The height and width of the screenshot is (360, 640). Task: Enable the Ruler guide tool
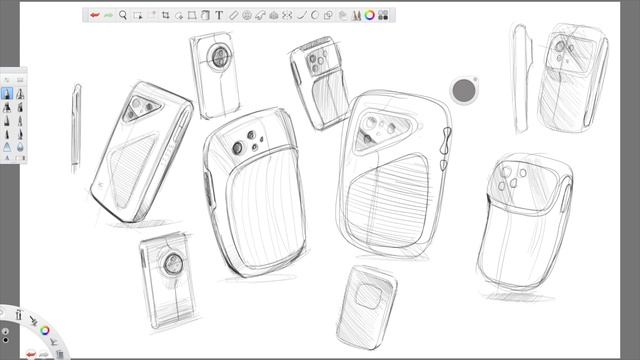point(233,16)
